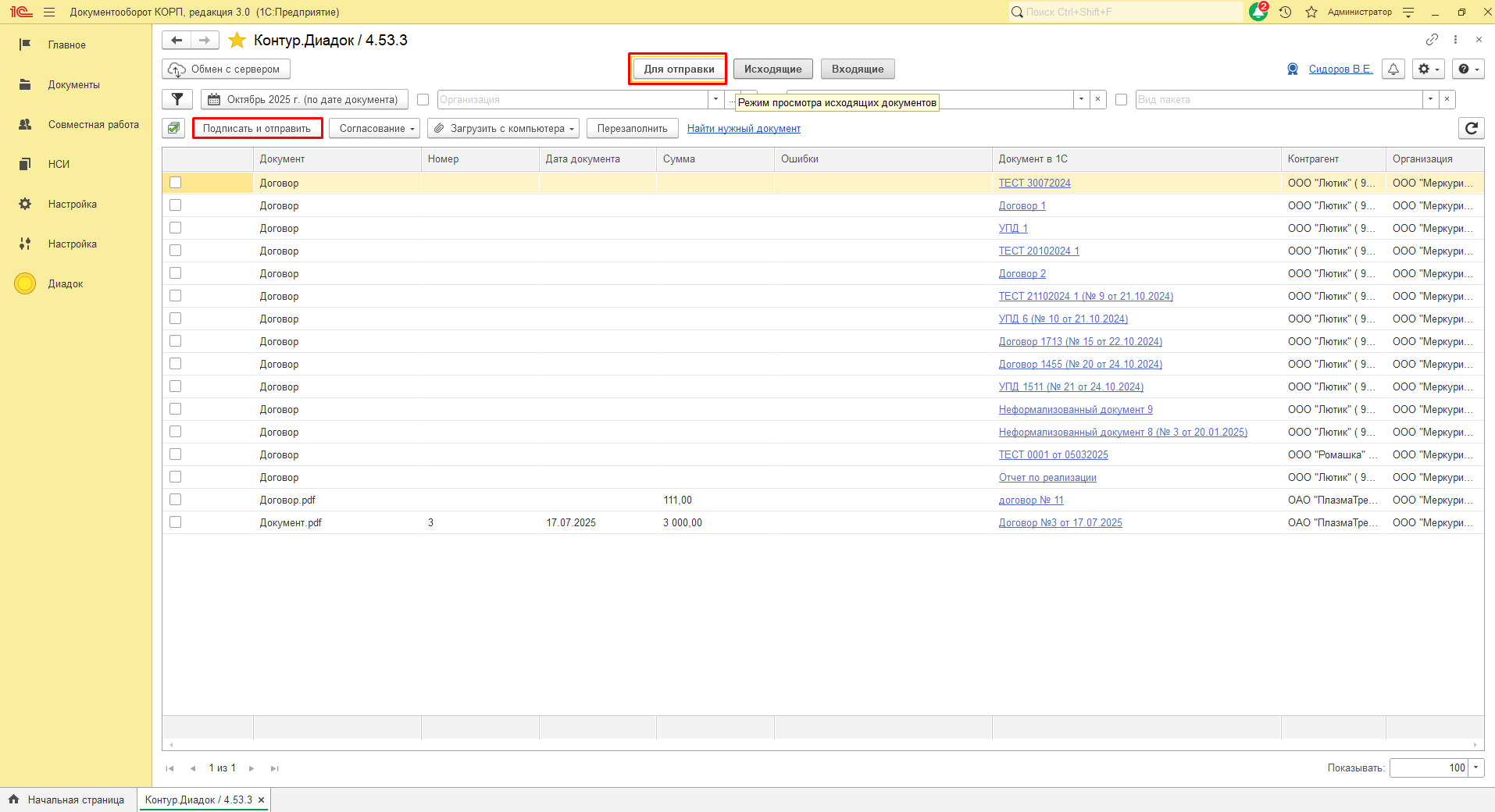Image resolution: width=1495 pixels, height=812 pixels.
Task: Open settings gear dropdown at top right
Action: coord(1427,69)
